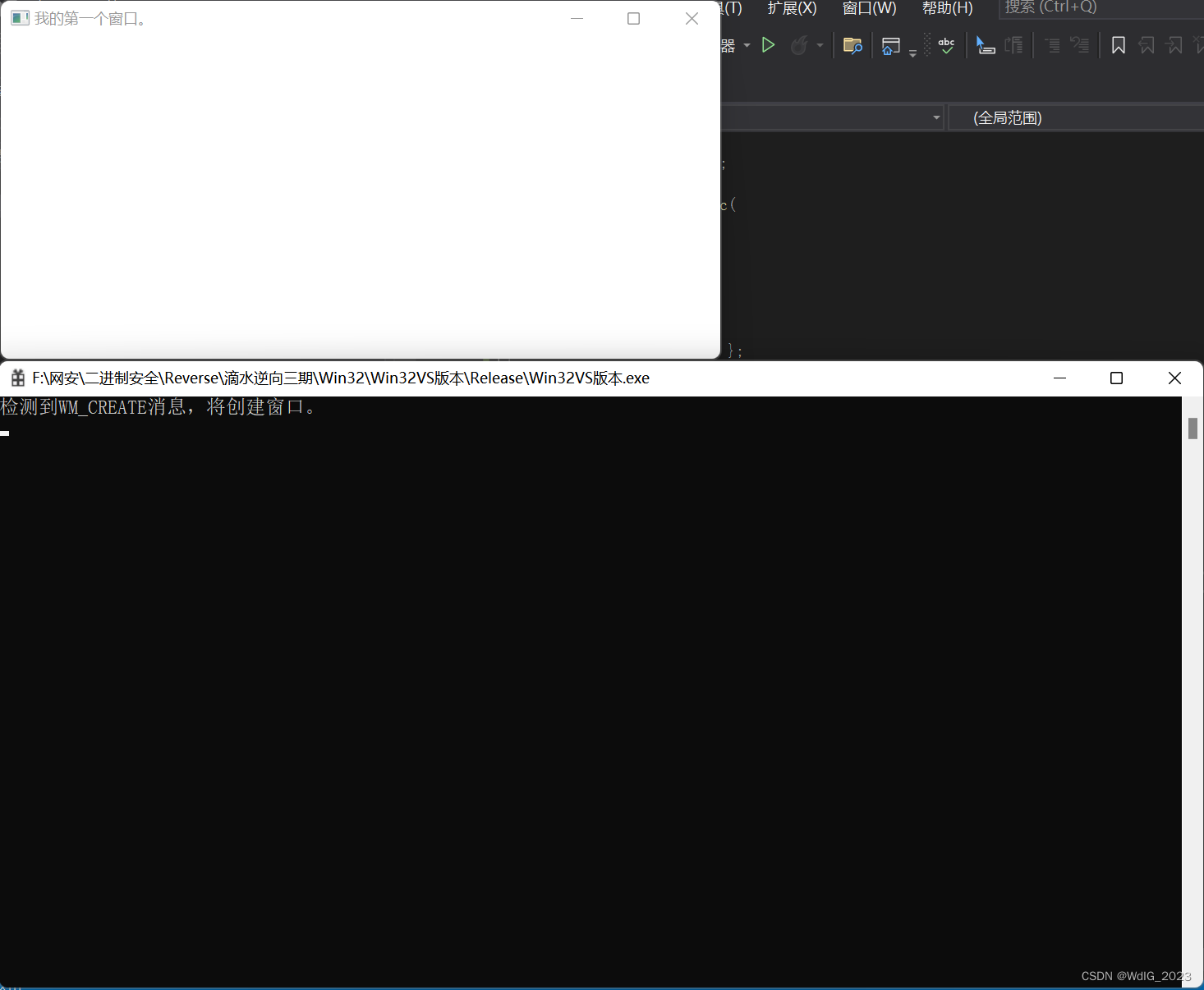Click the console window vertical scrollbar thumb
Viewport: 1204px width, 990px height.
(x=1193, y=428)
